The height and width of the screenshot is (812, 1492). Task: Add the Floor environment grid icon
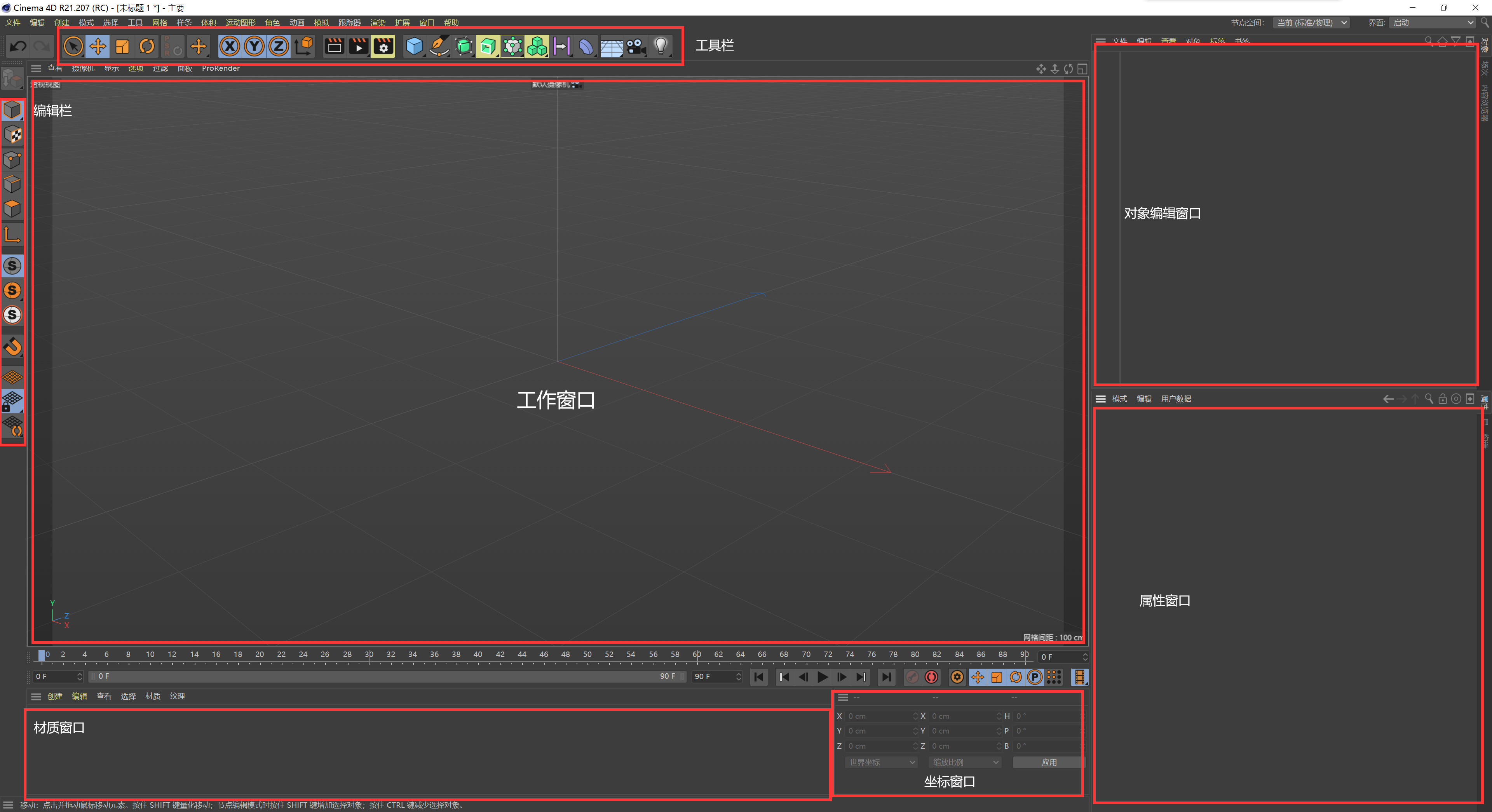pos(611,46)
